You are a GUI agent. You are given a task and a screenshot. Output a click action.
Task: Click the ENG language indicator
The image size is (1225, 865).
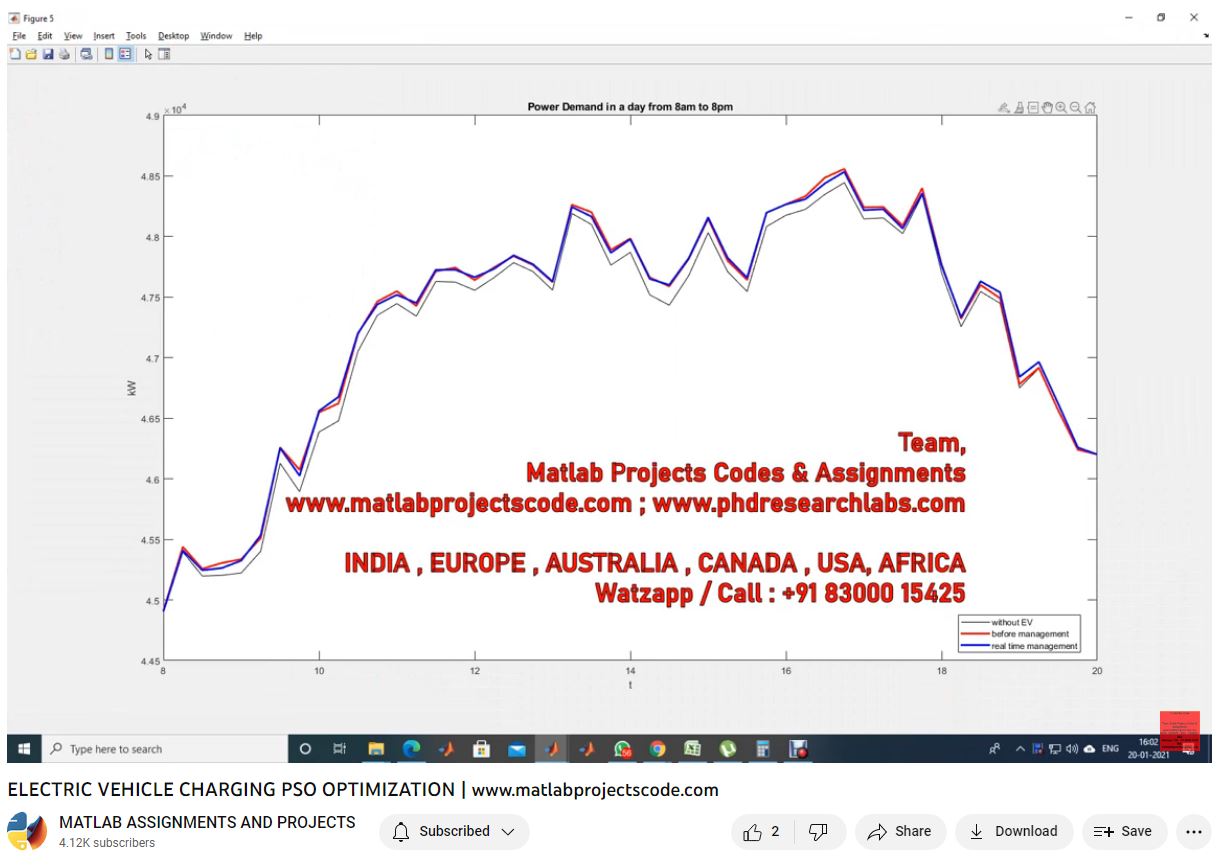[1110, 748]
